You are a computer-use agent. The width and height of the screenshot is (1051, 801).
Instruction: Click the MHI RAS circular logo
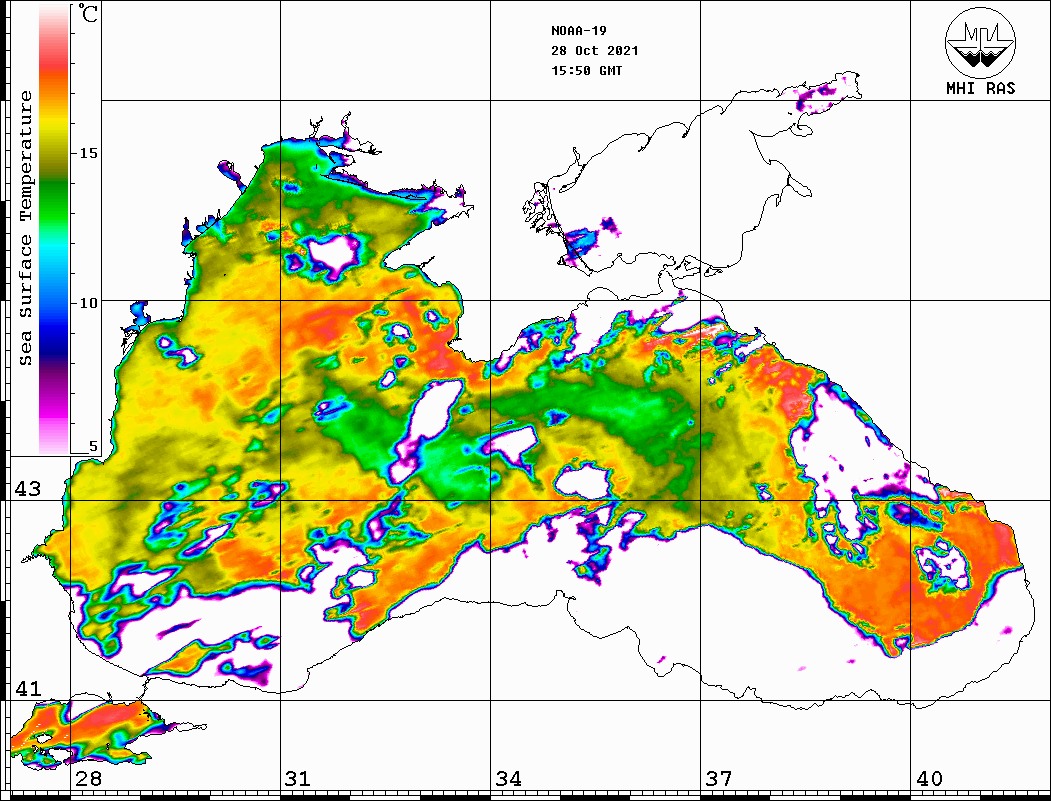[x=981, y=42]
